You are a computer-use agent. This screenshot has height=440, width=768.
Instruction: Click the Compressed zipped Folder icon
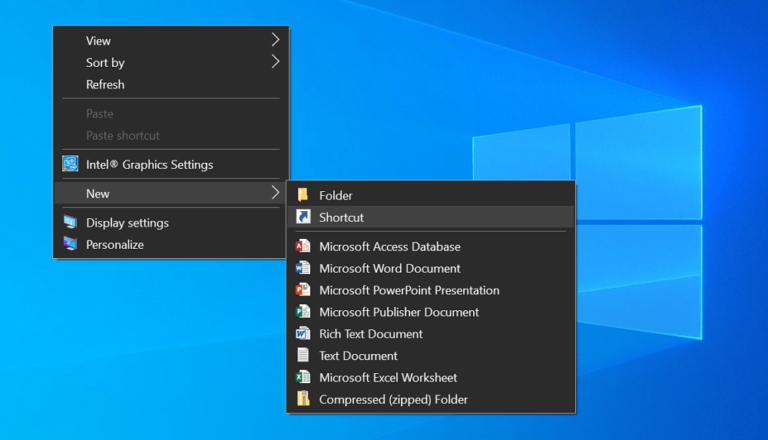click(303, 399)
